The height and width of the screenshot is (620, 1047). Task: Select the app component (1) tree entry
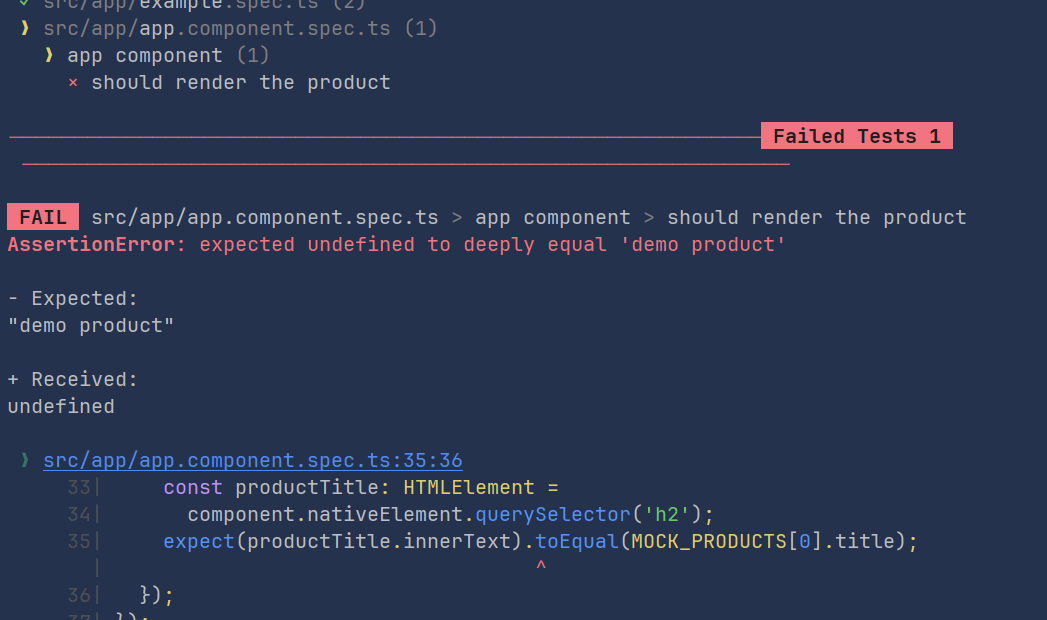168,55
